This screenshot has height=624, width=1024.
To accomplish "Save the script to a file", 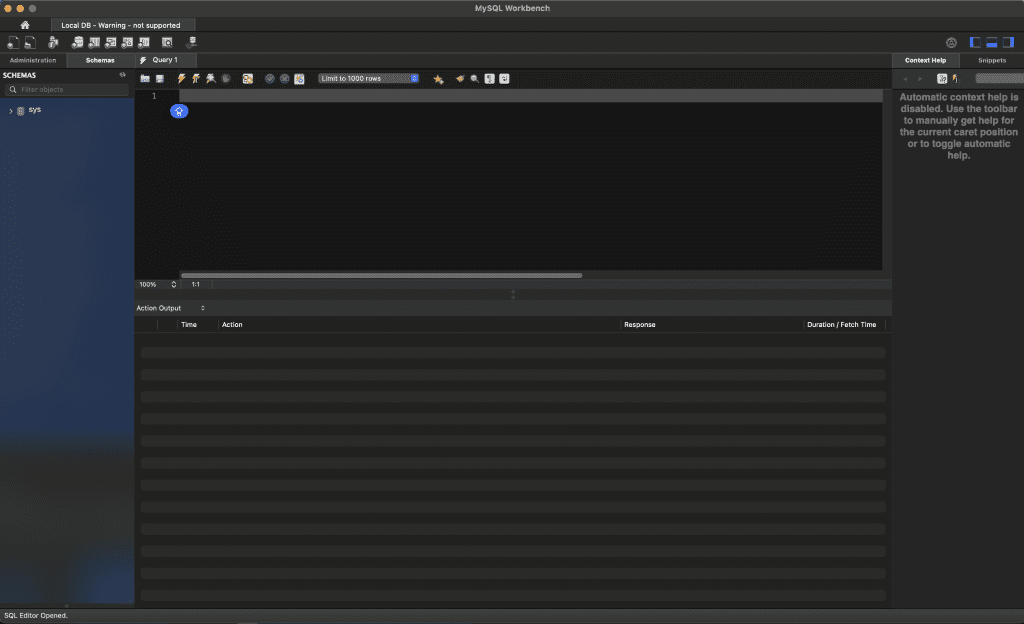I will point(160,79).
